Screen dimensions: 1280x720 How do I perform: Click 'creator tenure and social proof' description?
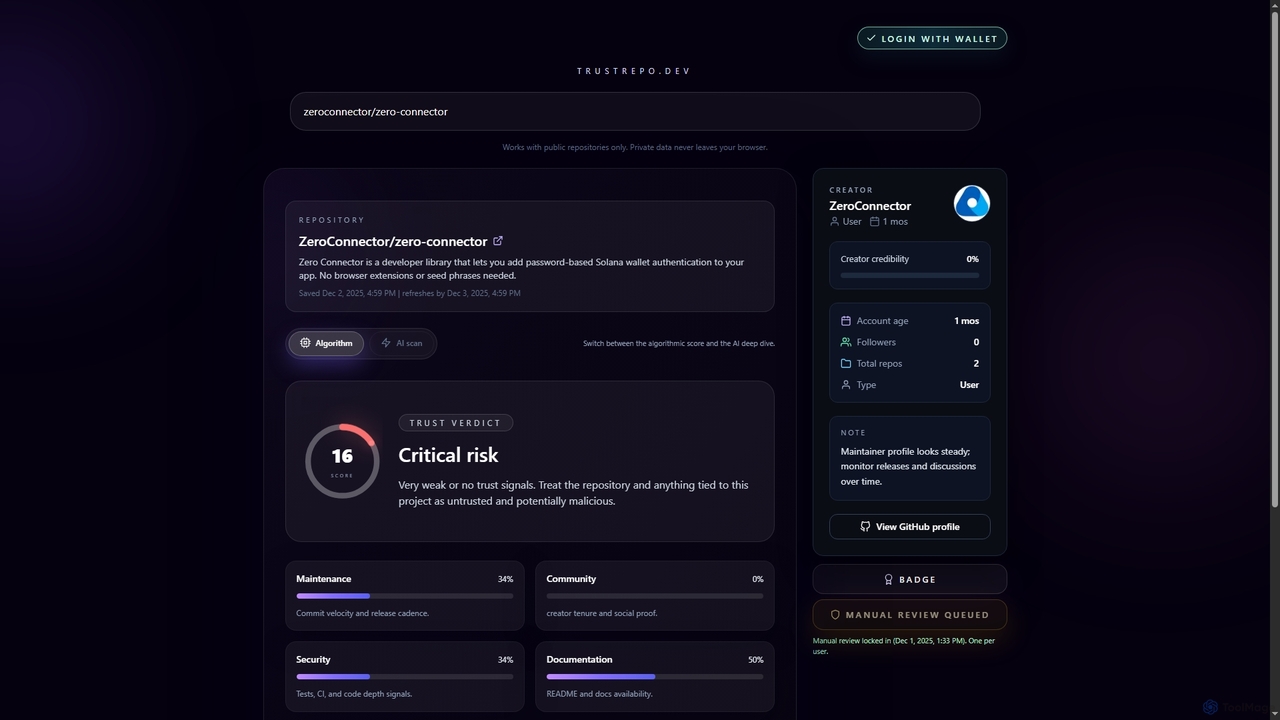tap(602, 613)
